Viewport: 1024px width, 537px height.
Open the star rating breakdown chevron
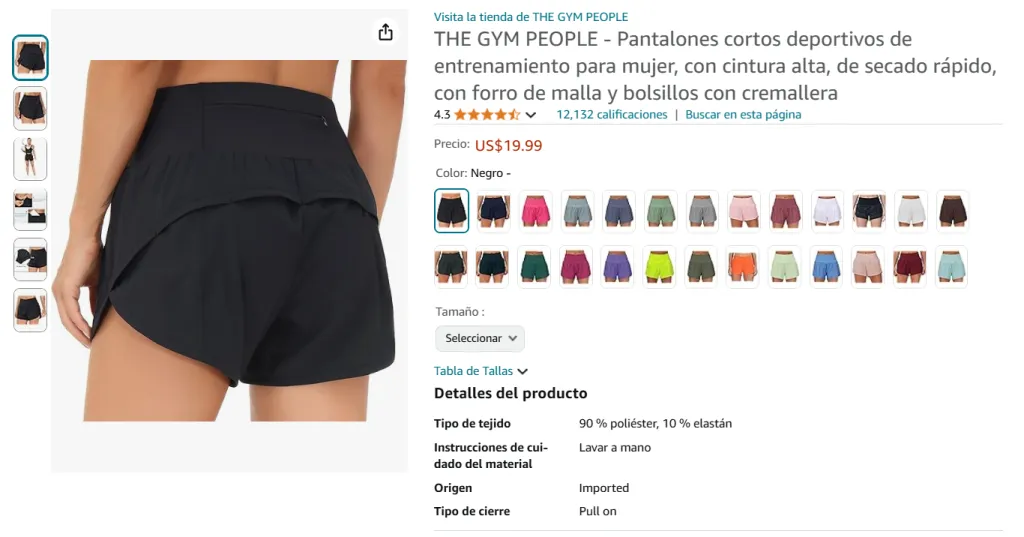(x=531, y=115)
